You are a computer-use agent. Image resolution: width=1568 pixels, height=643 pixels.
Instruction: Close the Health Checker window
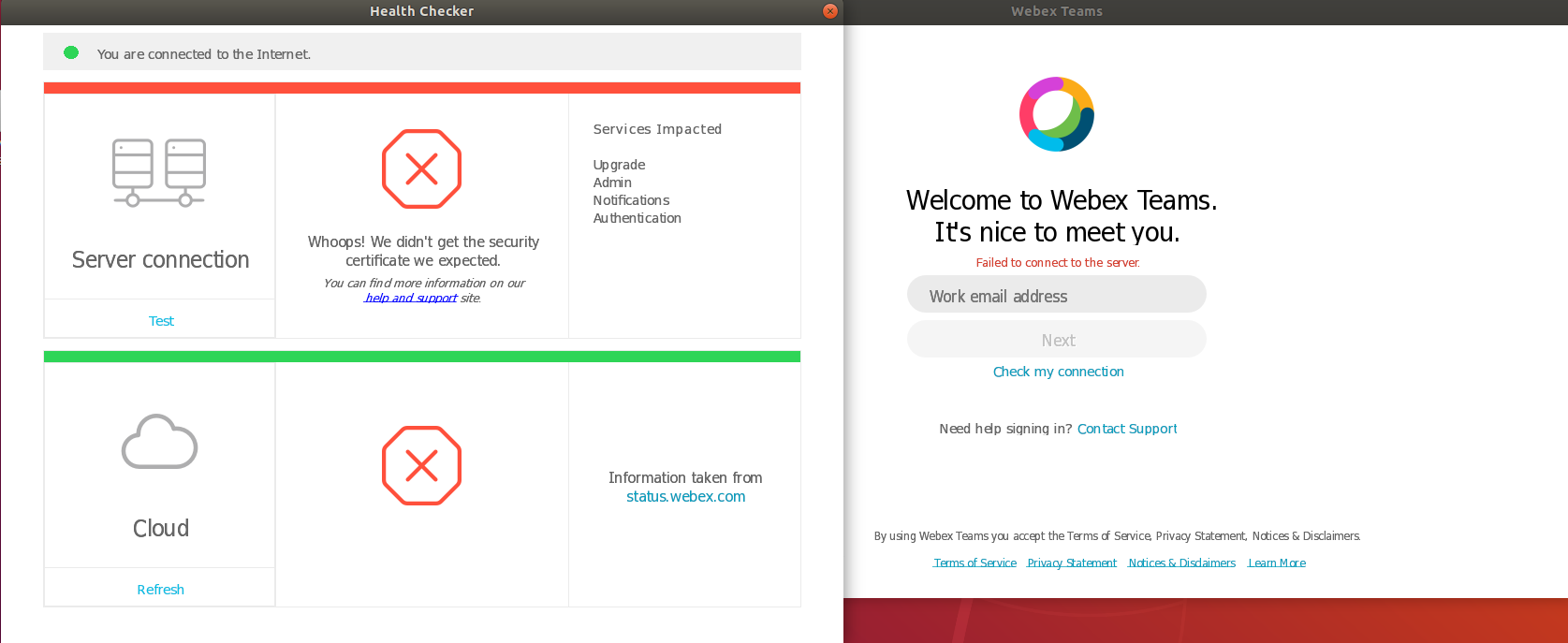tap(829, 11)
